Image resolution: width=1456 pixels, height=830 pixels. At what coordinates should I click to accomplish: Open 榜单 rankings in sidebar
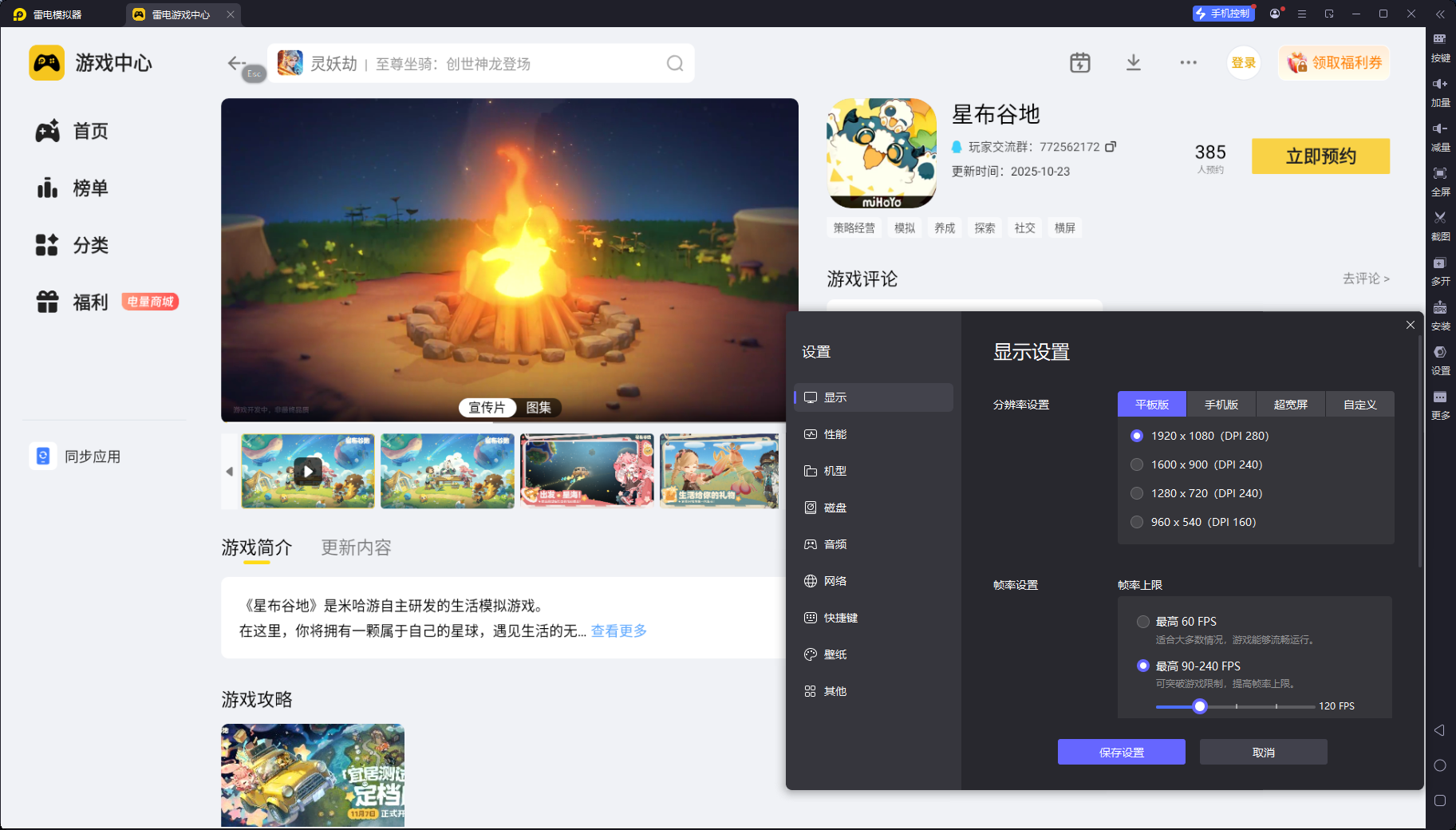[72, 188]
